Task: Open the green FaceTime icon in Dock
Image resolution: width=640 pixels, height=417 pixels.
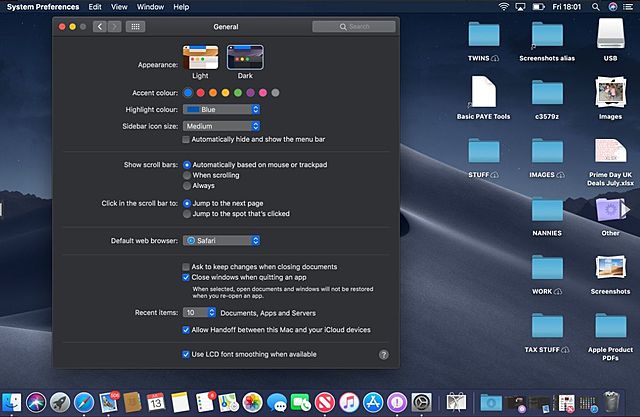Action: coord(301,403)
